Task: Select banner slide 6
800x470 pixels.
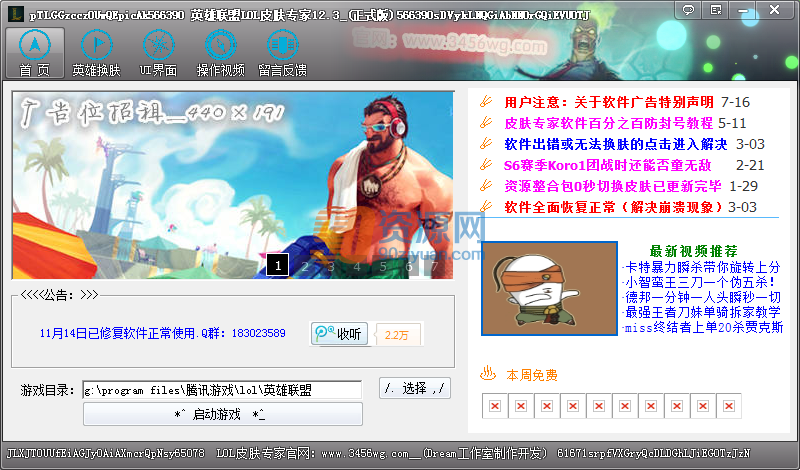Action: pos(409,266)
